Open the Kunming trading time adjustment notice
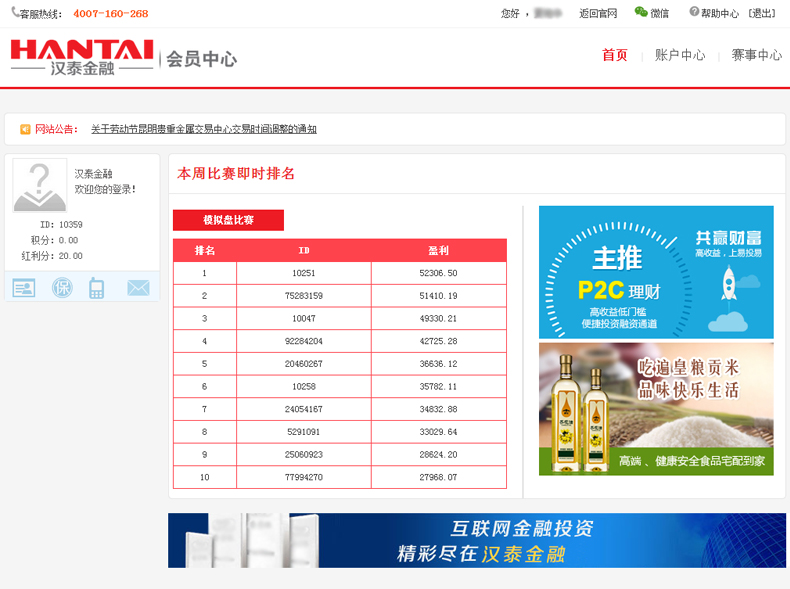The height and width of the screenshot is (589, 790). [203, 129]
